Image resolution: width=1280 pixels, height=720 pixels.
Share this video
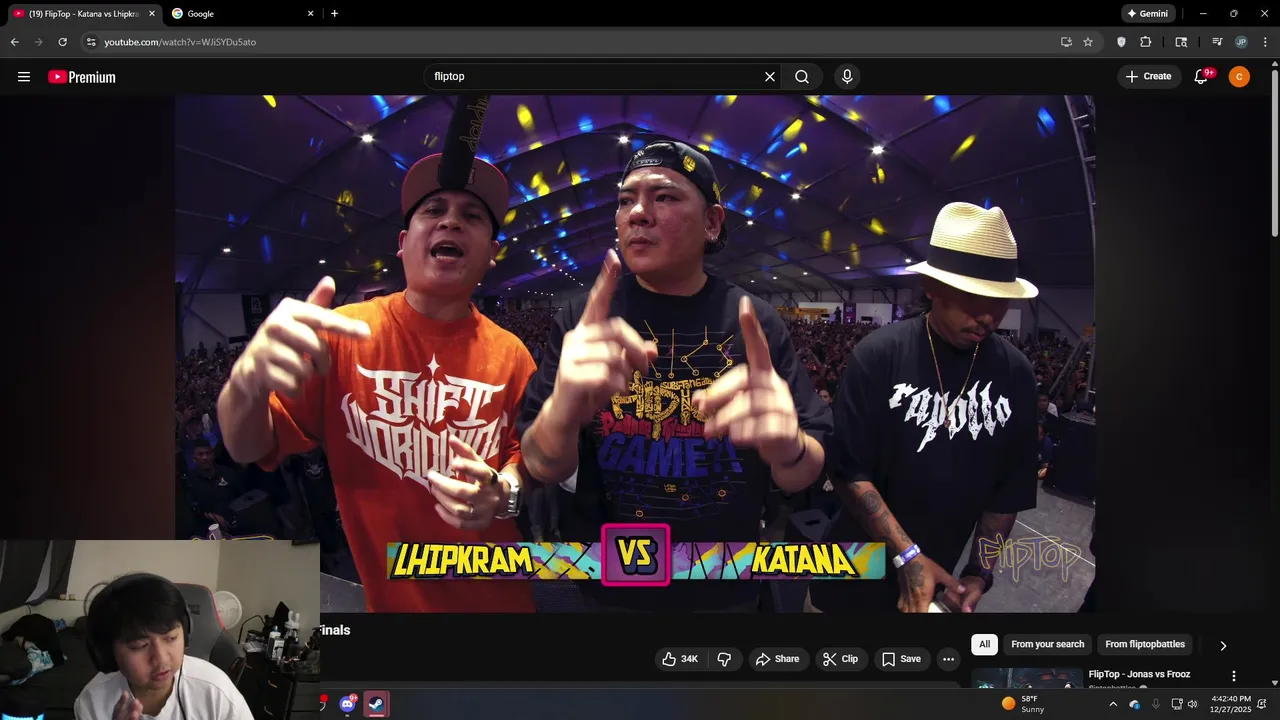coord(777,659)
